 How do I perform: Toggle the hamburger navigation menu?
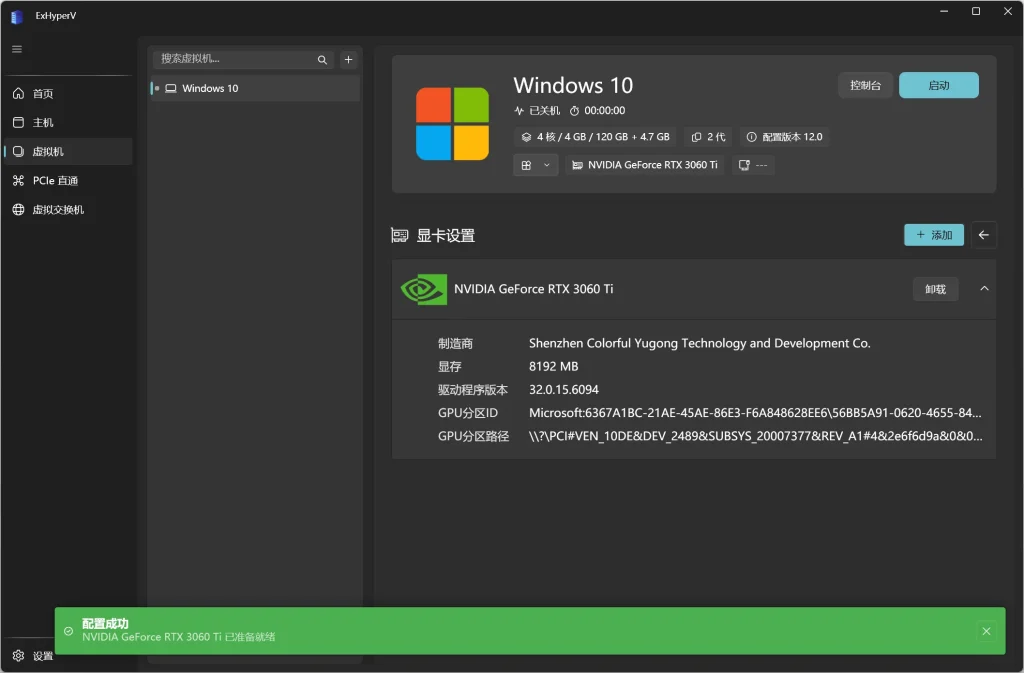pyautogui.click(x=16, y=48)
